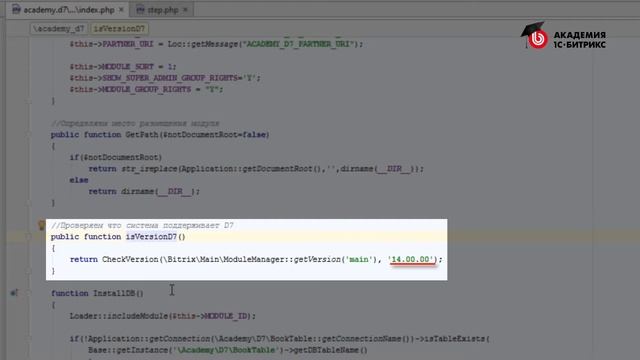Click the else keyword in GetPath
The width and height of the screenshot is (640, 360).
click(x=79, y=180)
